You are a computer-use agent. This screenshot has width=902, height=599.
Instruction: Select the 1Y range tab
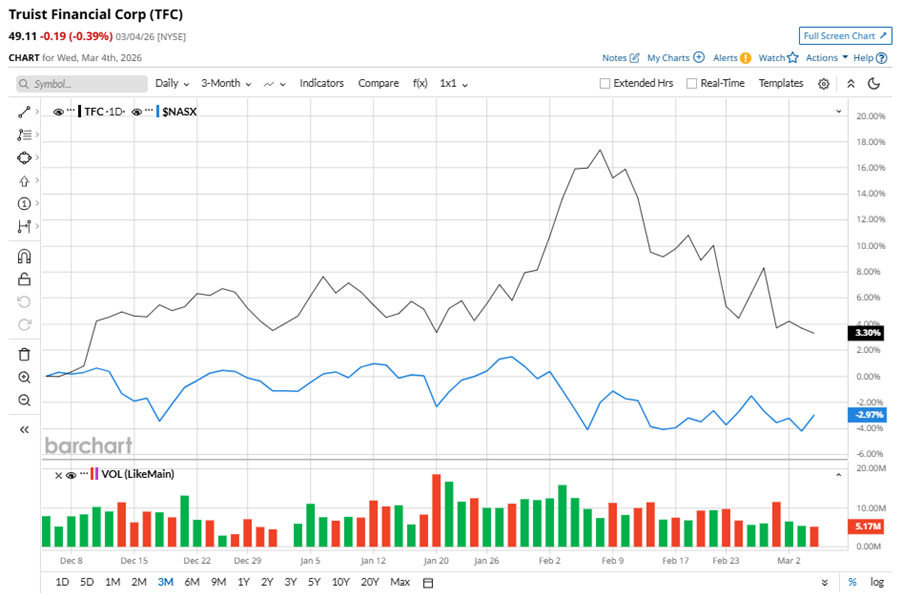(x=243, y=582)
